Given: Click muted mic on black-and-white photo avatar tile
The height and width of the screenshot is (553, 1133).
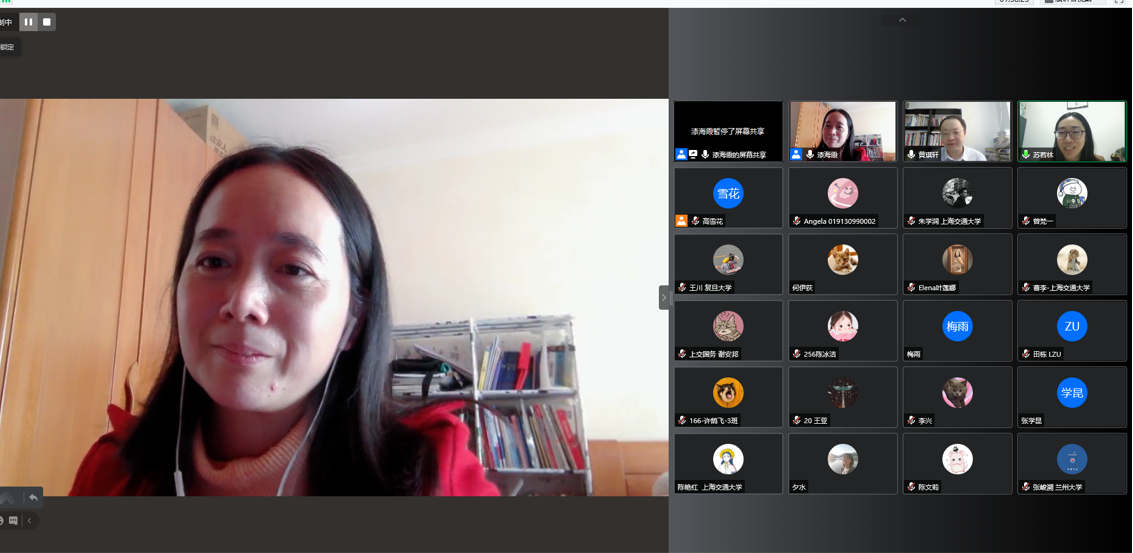Looking at the screenshot, I should tap(911, 220).
